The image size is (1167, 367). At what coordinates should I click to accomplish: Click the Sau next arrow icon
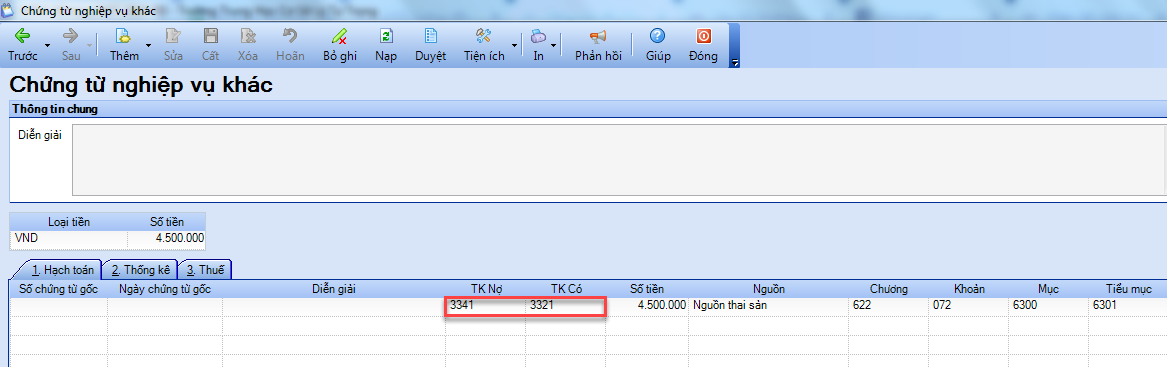pos(71,36)
